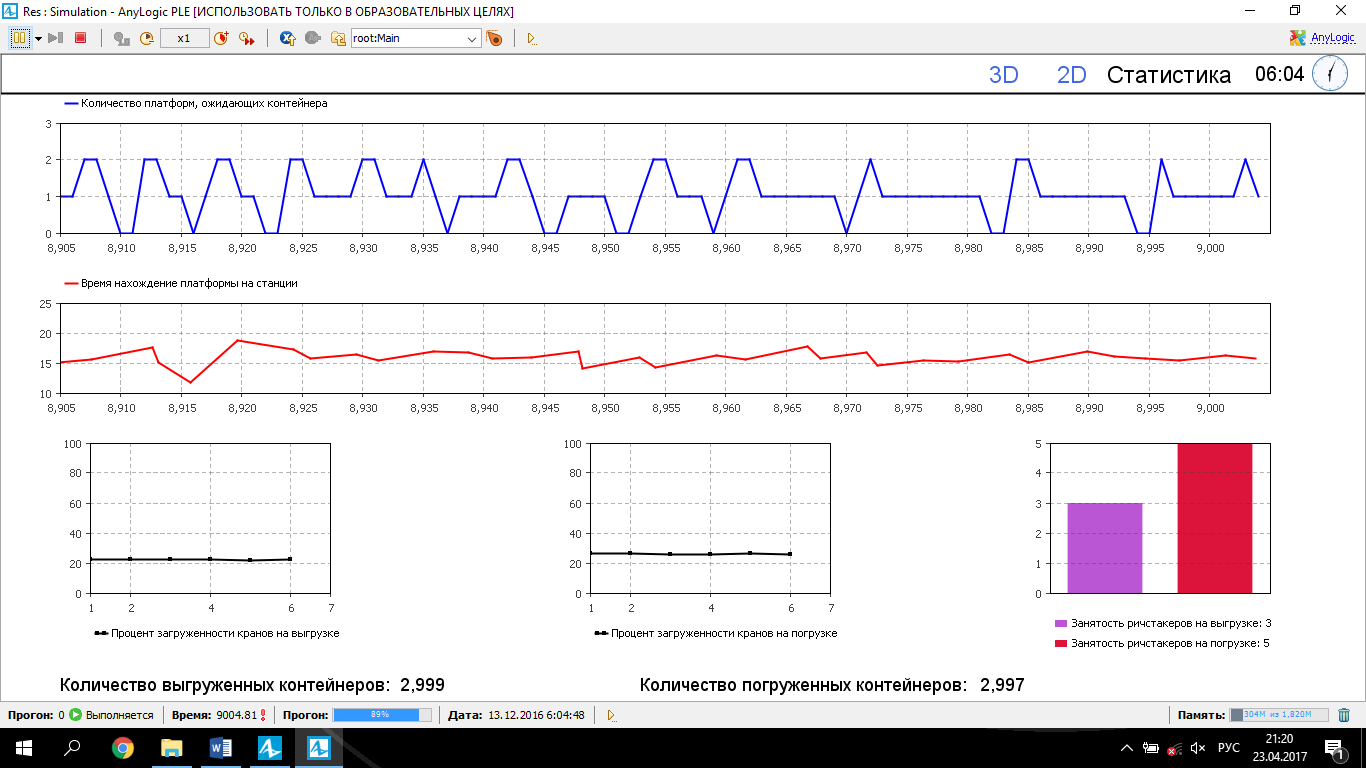Viewport: 1366px width, 768px height.
Task: Click the purple unloading reachstacker legend swatch
Action: [1061, 623]
